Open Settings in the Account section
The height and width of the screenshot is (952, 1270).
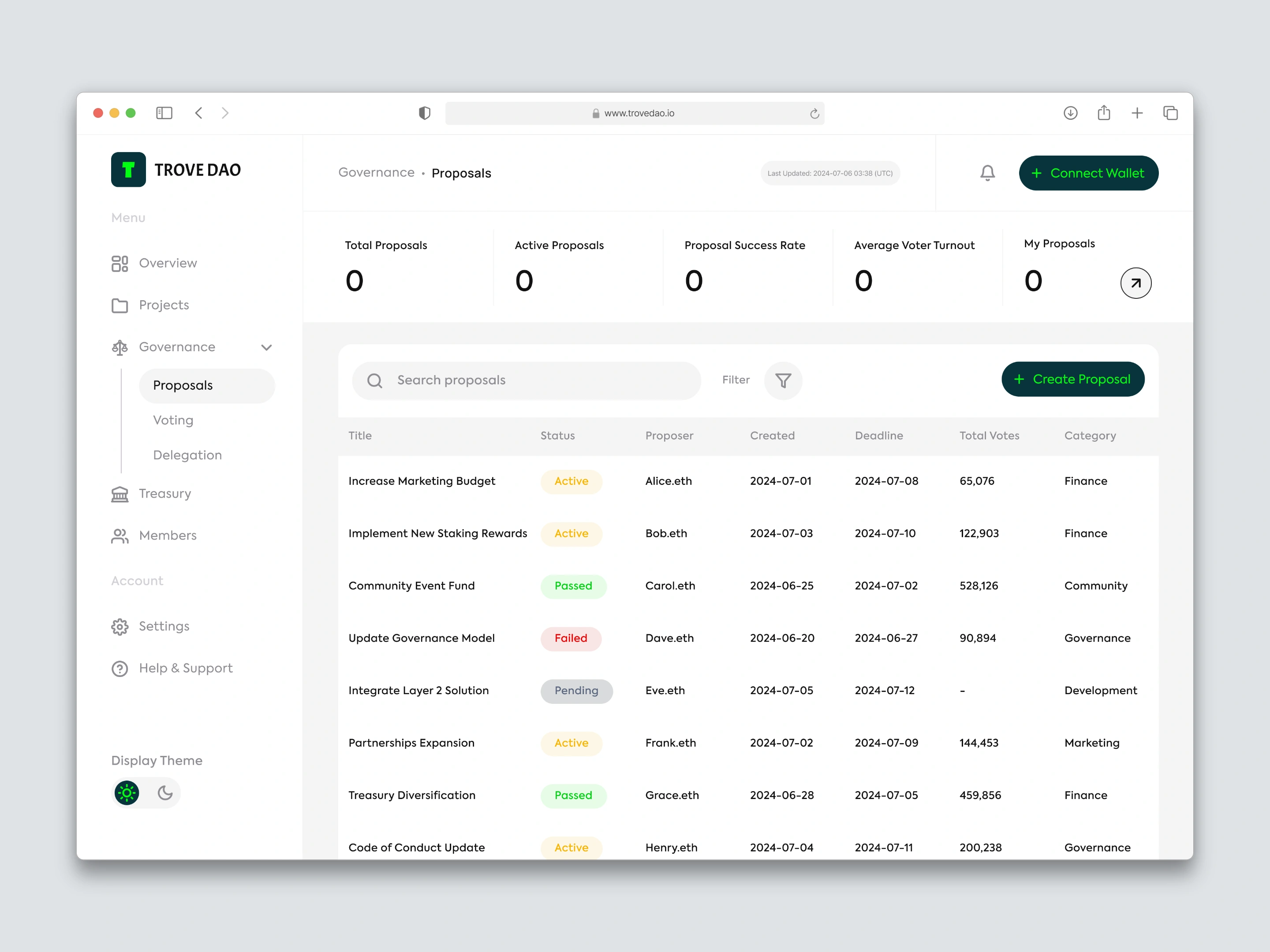coord(164,627)
